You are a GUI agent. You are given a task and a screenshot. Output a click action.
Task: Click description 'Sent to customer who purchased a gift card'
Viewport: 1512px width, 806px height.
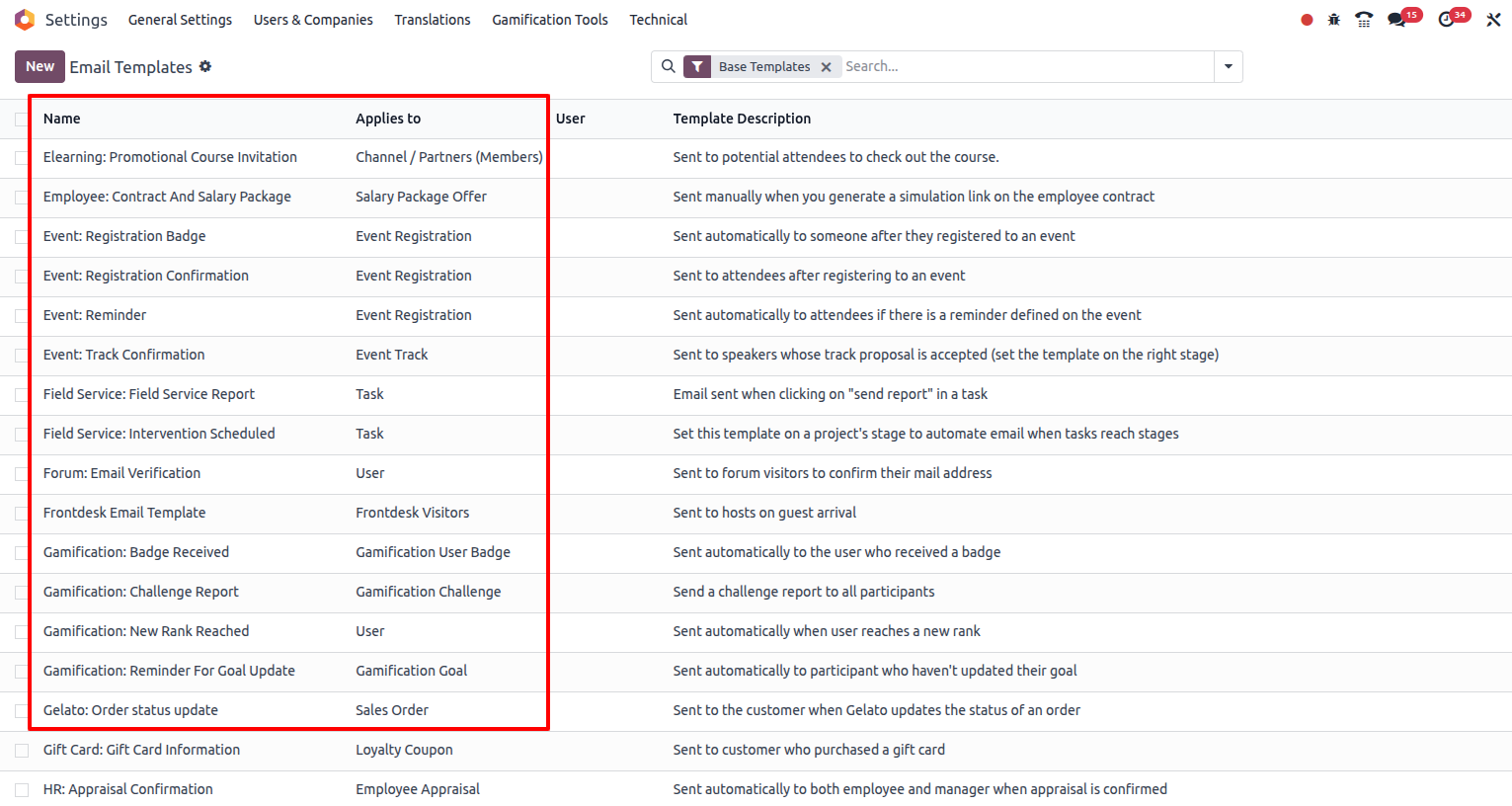tap(809, 750)
